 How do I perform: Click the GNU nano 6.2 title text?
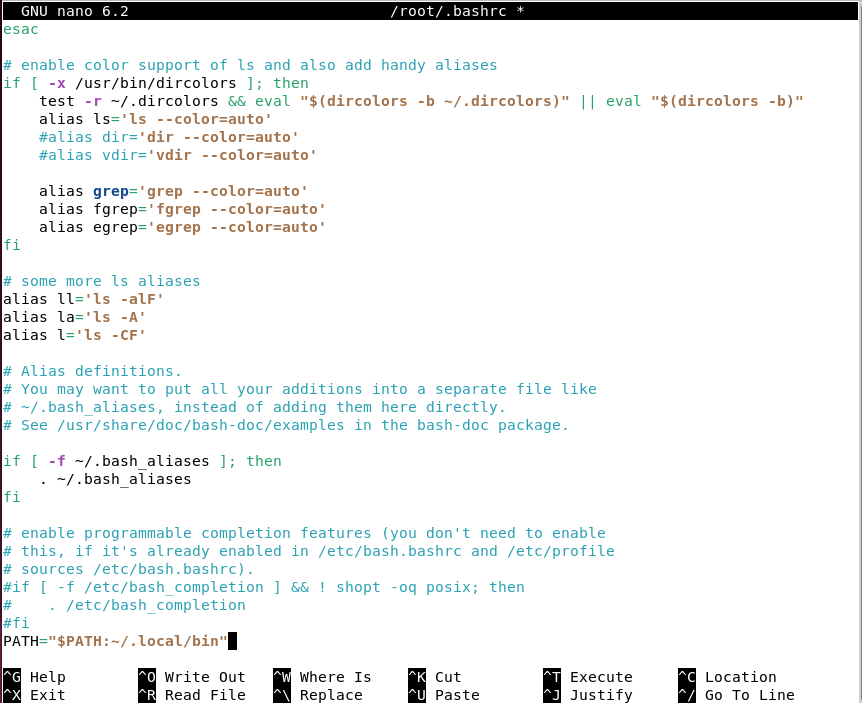(75, 11)
